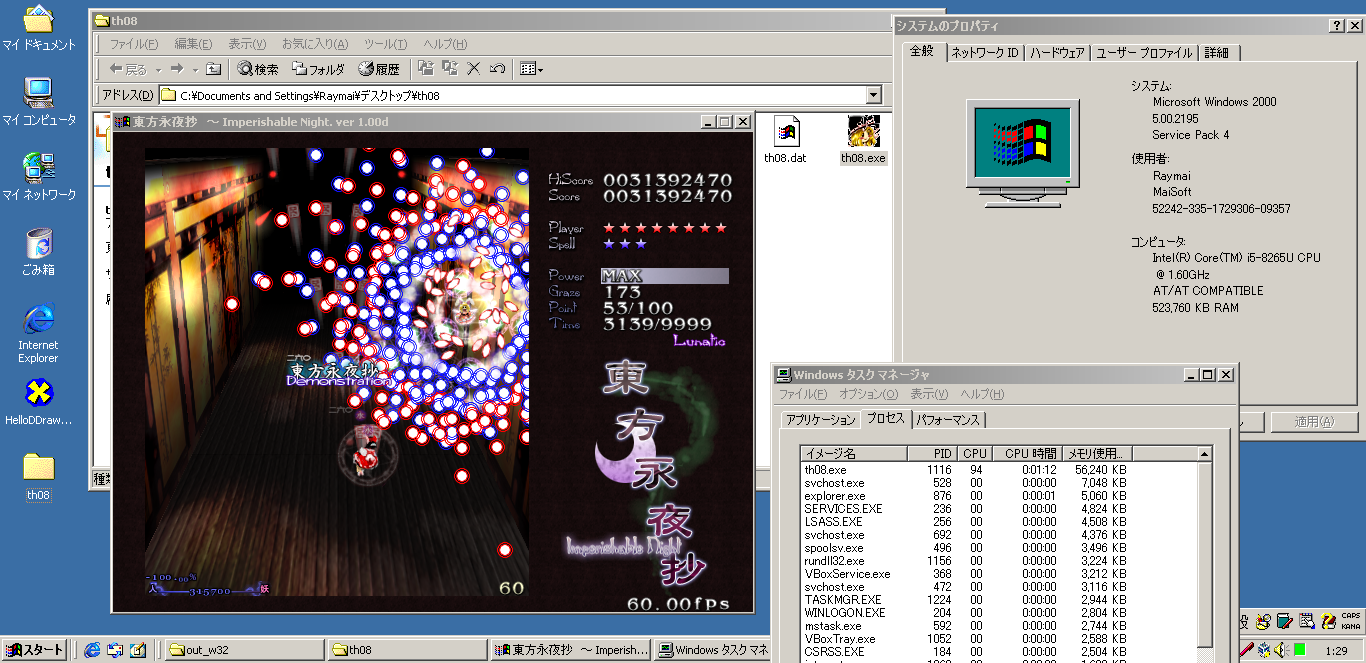Viewport: 1366px width, 663px height.
Task: Click the Forward arrow in Explorer toolbar
Action: (x=176, y=69)
